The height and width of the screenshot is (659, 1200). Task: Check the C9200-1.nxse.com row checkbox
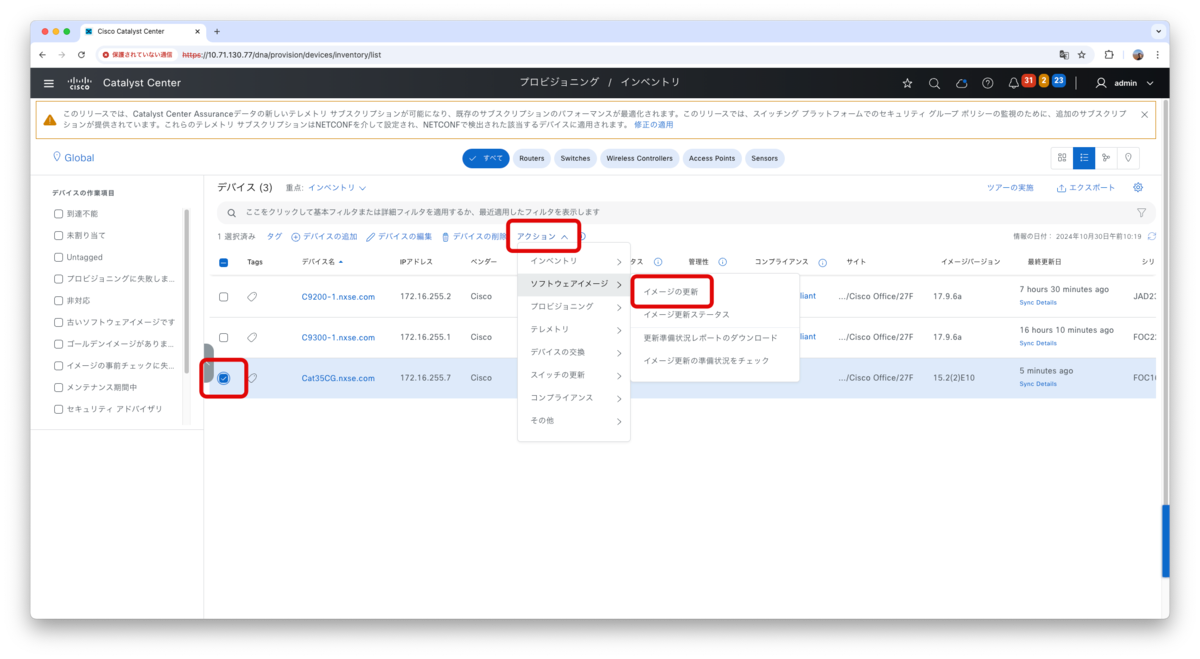point(223,297)
